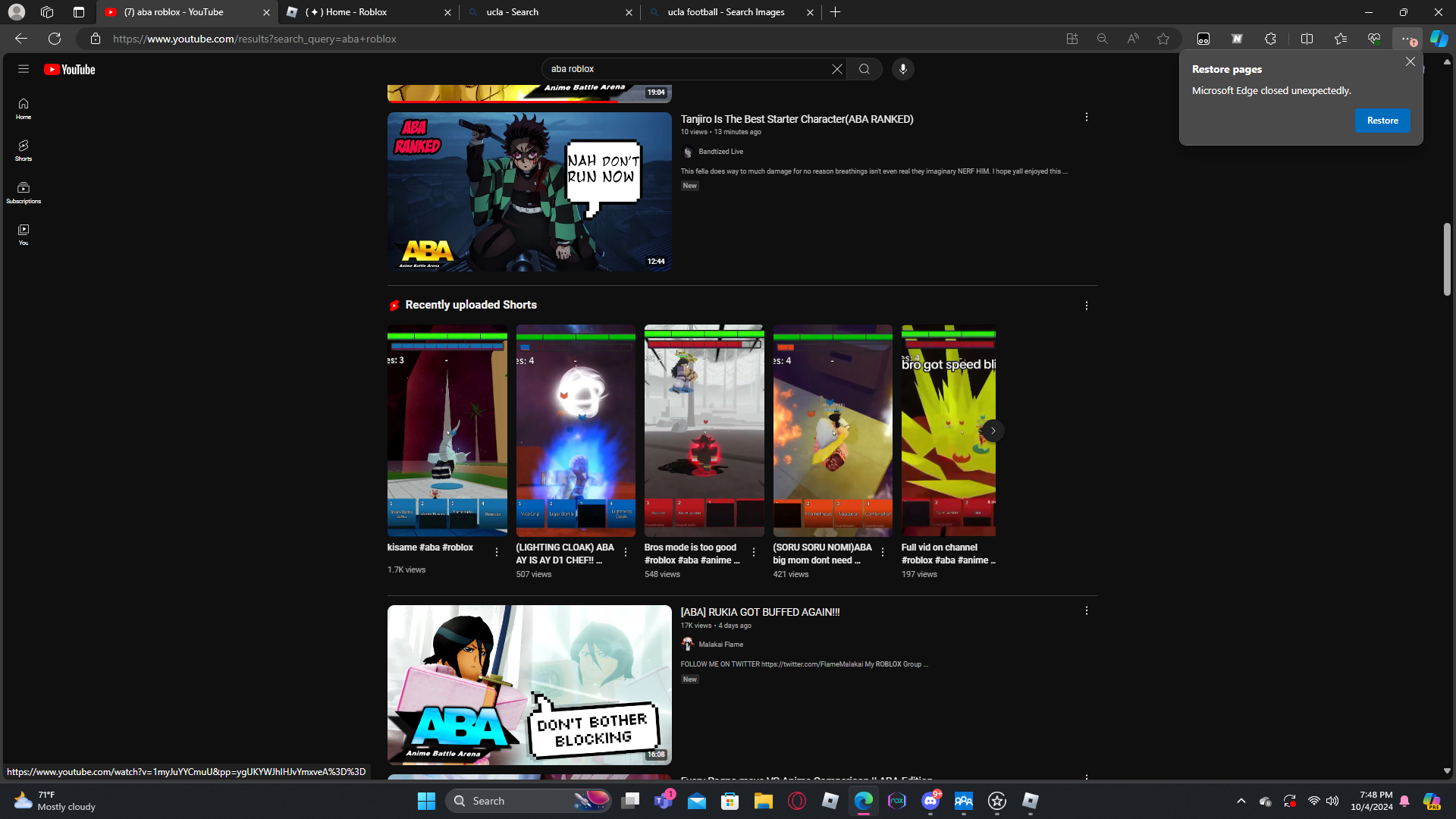Open Edge tab actions menu
The image size is (1456, 819).
[79, 12]
